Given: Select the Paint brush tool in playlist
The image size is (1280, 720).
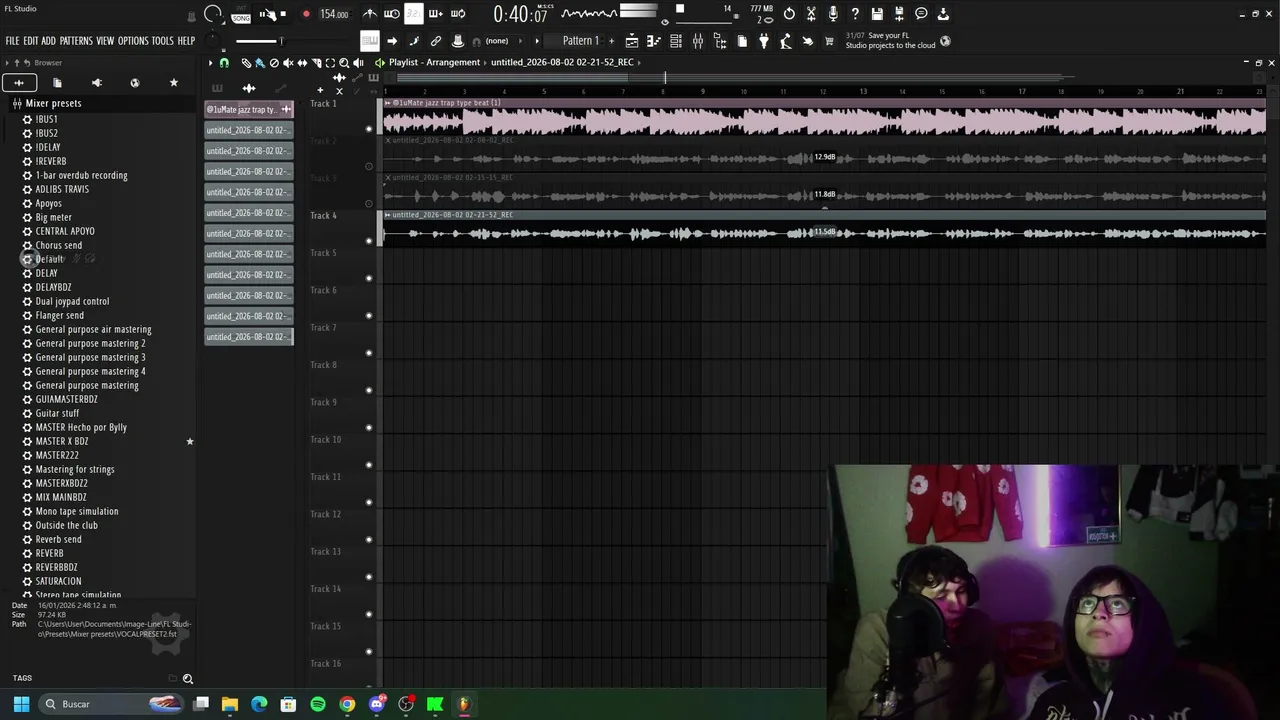Looking at the screenshot, I should (x=260, y=63).
